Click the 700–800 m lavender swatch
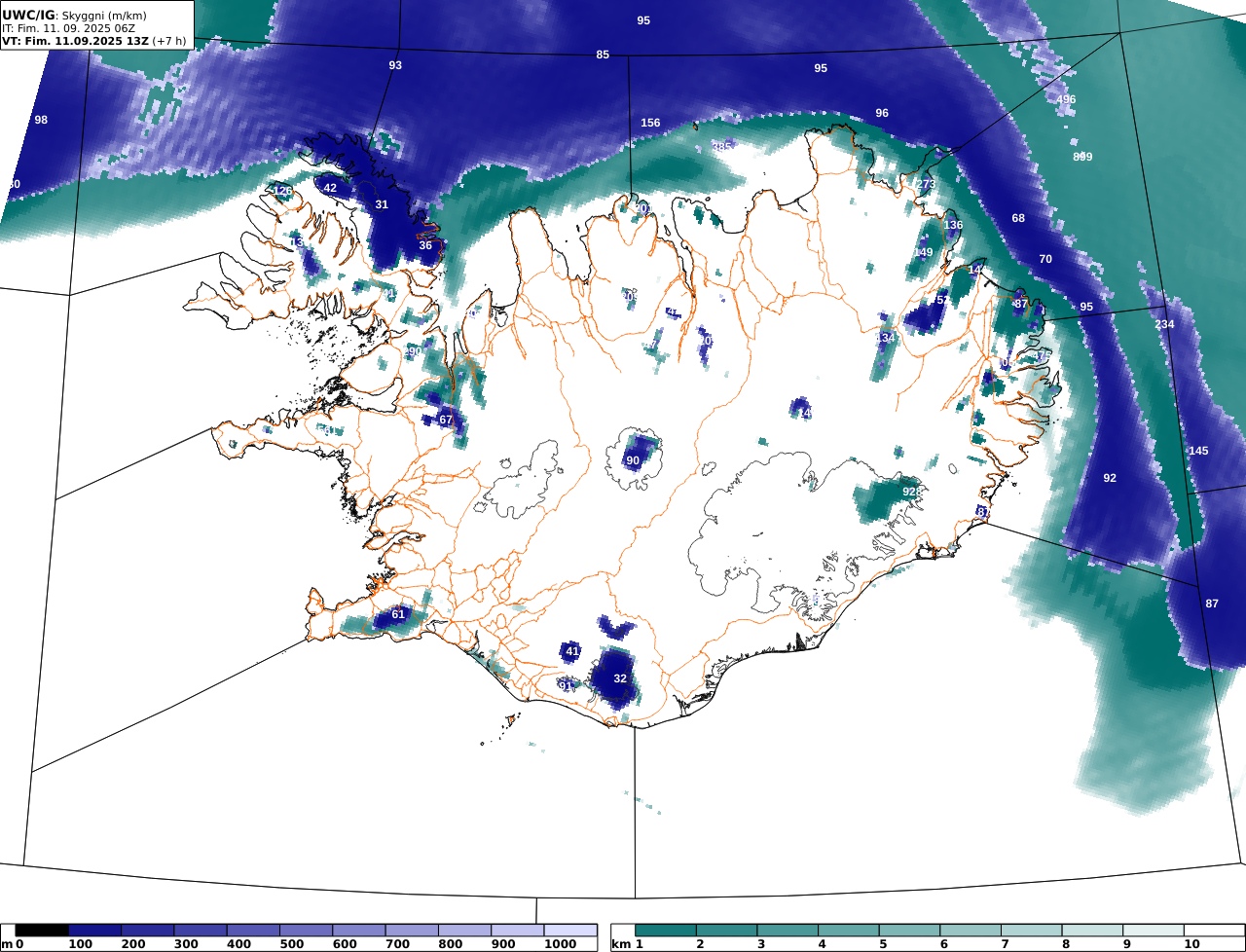 tap(411, 931)
